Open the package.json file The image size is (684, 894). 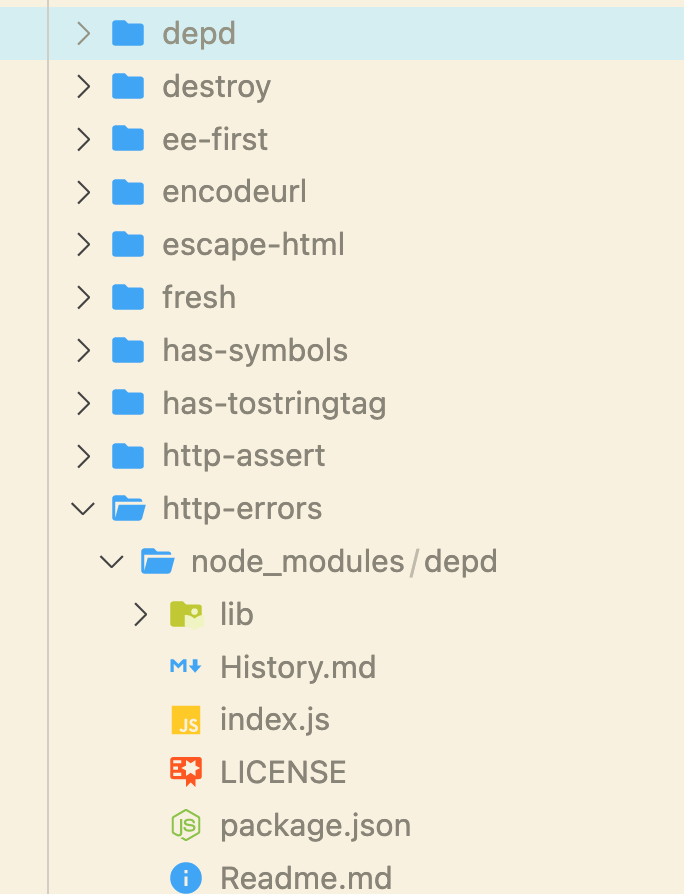pos(342,825)
